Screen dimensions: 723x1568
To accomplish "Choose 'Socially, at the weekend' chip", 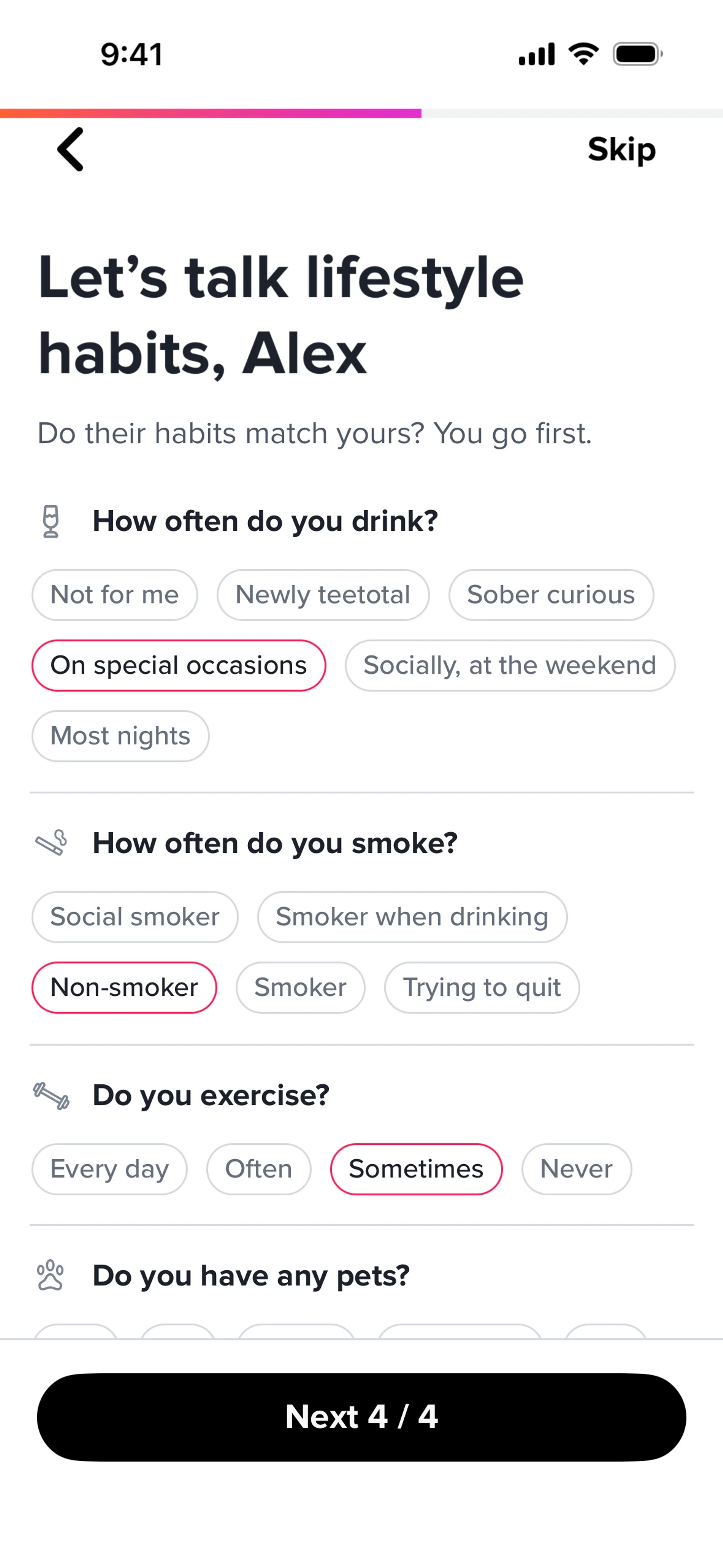I will [x=510, y=665].
